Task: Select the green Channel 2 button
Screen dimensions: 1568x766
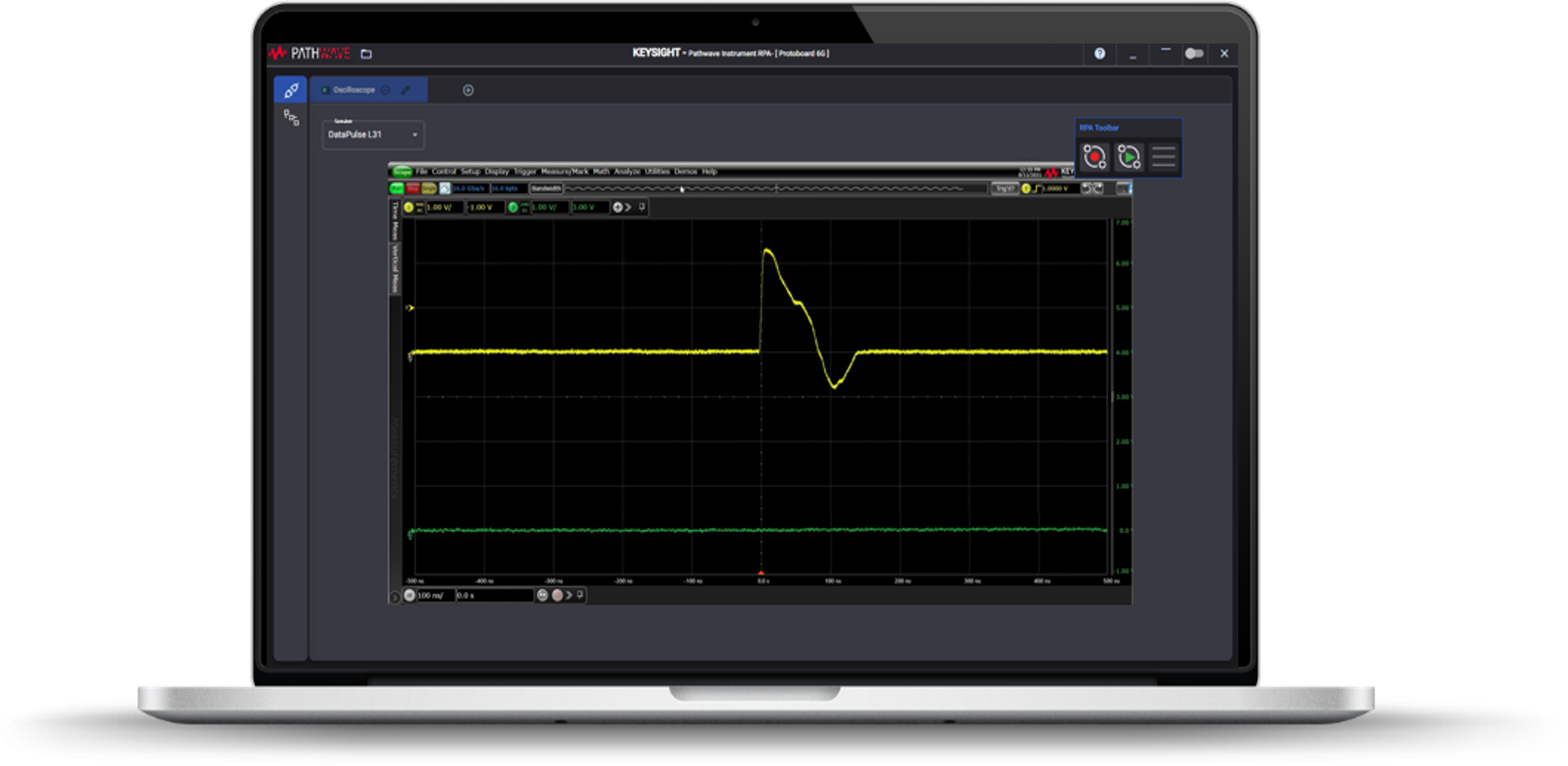Action: 513,208
